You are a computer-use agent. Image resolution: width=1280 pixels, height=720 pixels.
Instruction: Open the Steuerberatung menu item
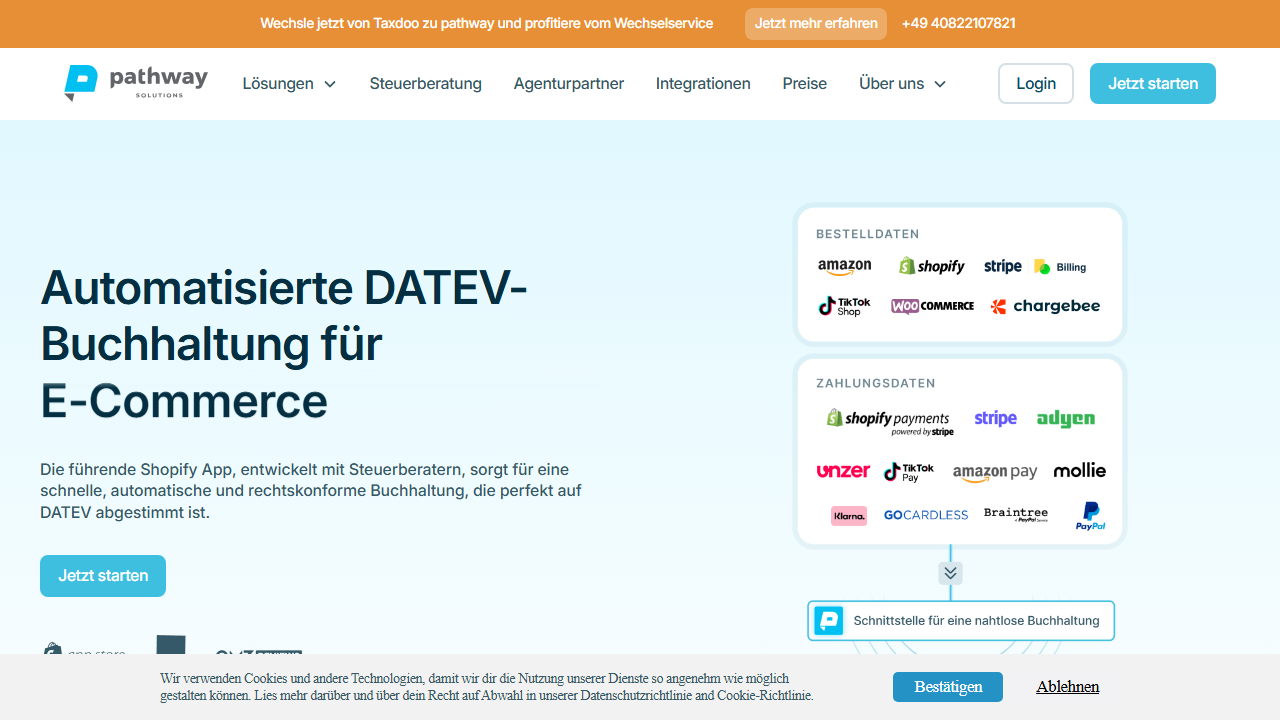[426, 84]
